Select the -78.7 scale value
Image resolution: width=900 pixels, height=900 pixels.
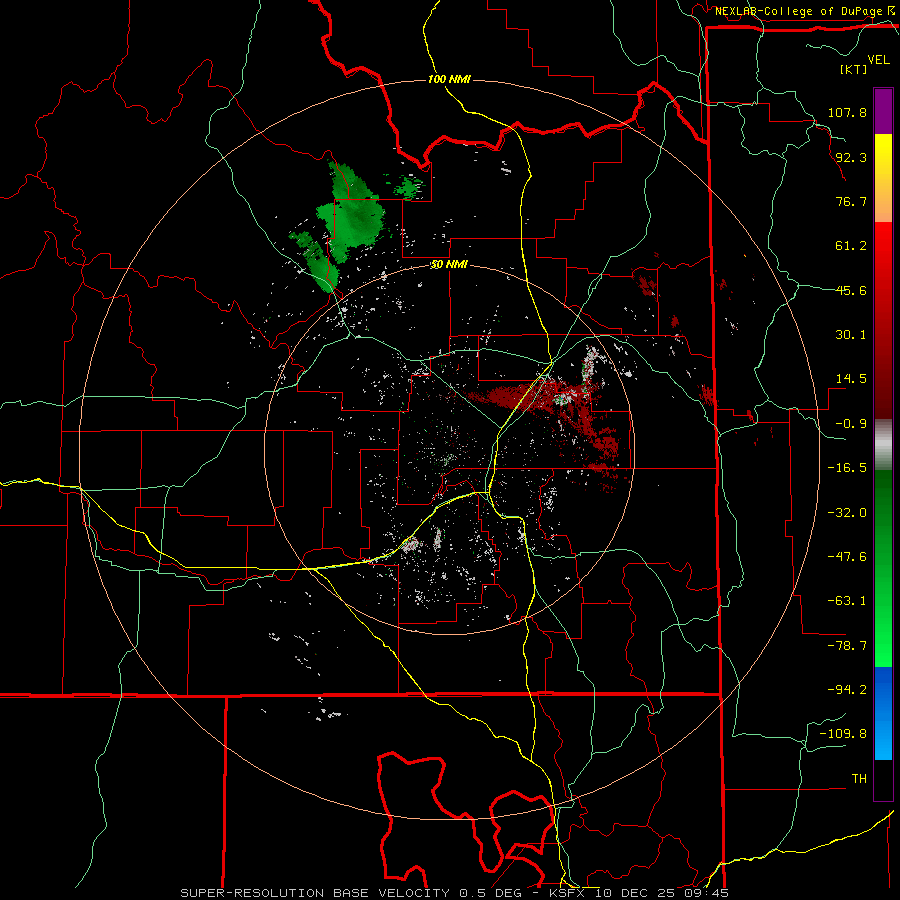pos(847,646)
